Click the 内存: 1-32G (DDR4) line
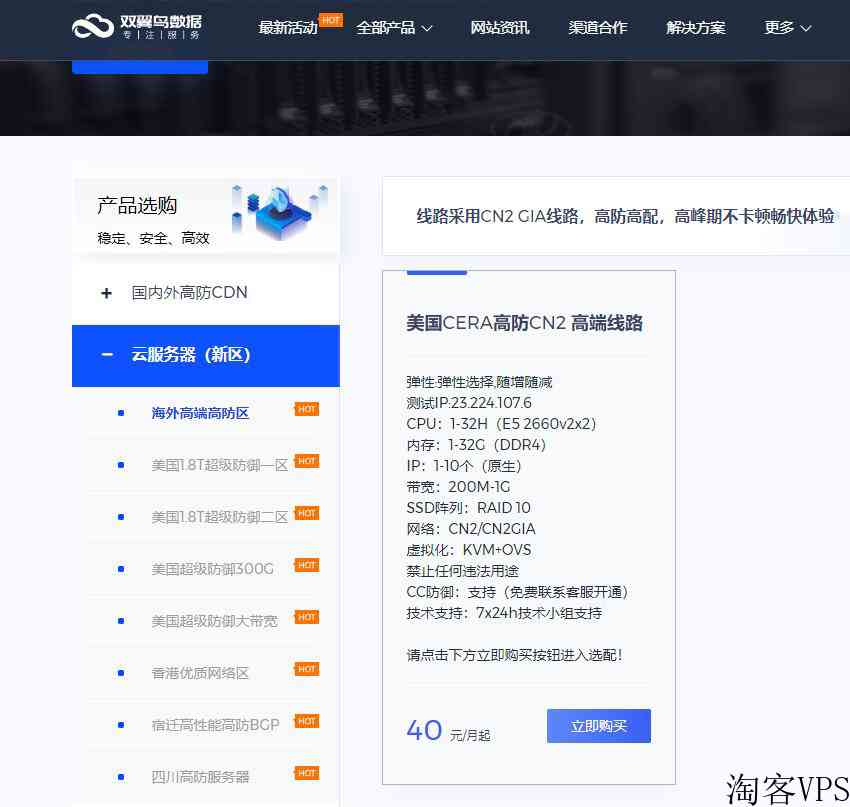 476,445
